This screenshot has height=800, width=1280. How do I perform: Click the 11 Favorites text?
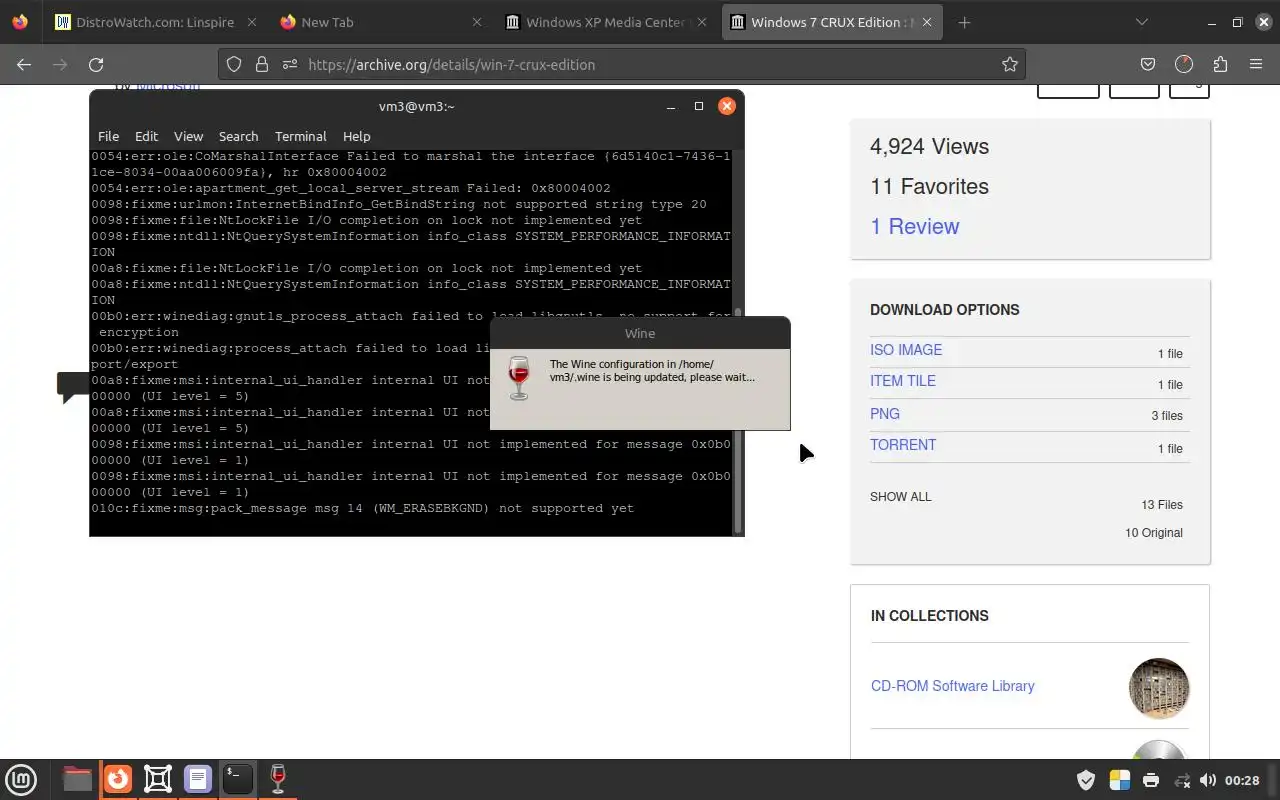point(929,186)
